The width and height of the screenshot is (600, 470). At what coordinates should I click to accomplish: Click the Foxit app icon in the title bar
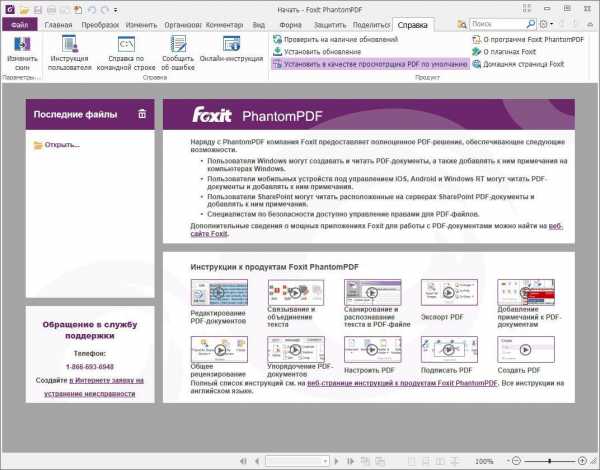10,9
